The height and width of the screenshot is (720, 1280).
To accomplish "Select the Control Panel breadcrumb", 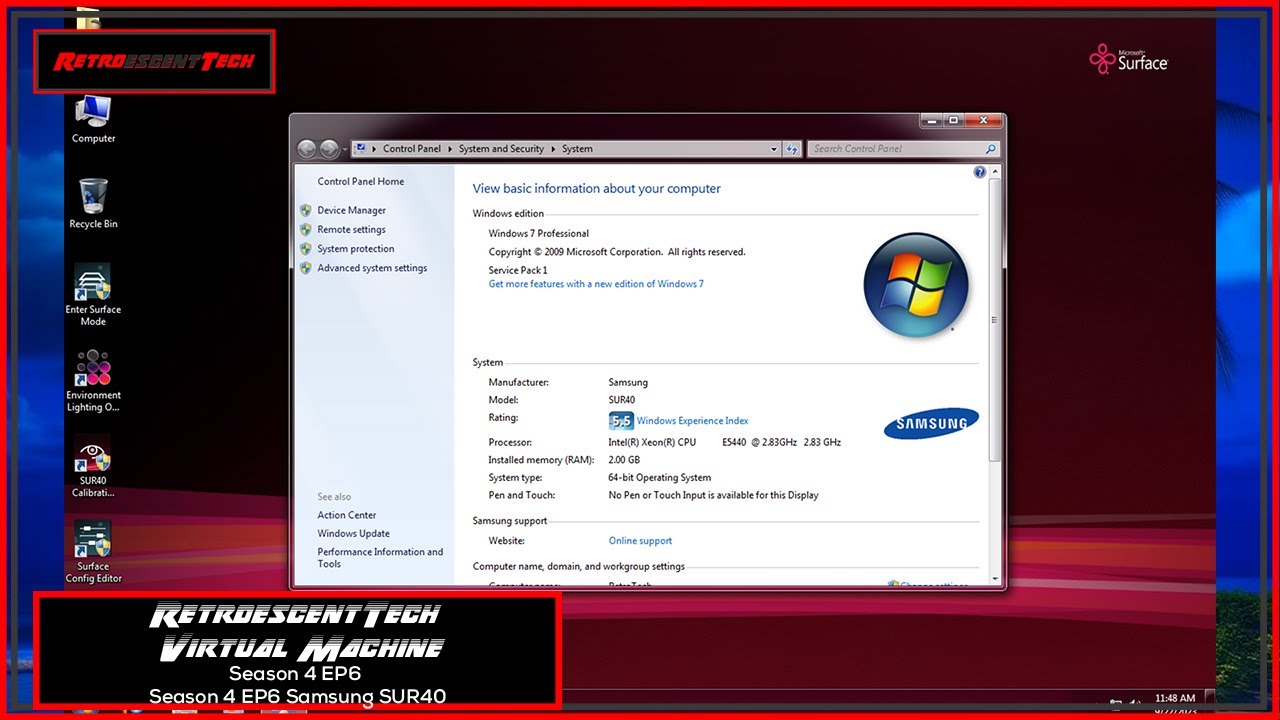I will pyautogui.click(x=412, y=149).
